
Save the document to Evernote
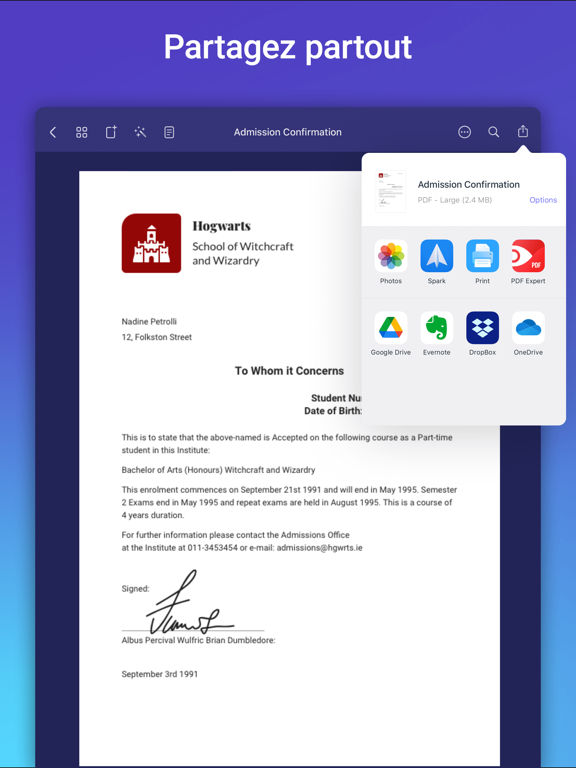coord(436,334)
